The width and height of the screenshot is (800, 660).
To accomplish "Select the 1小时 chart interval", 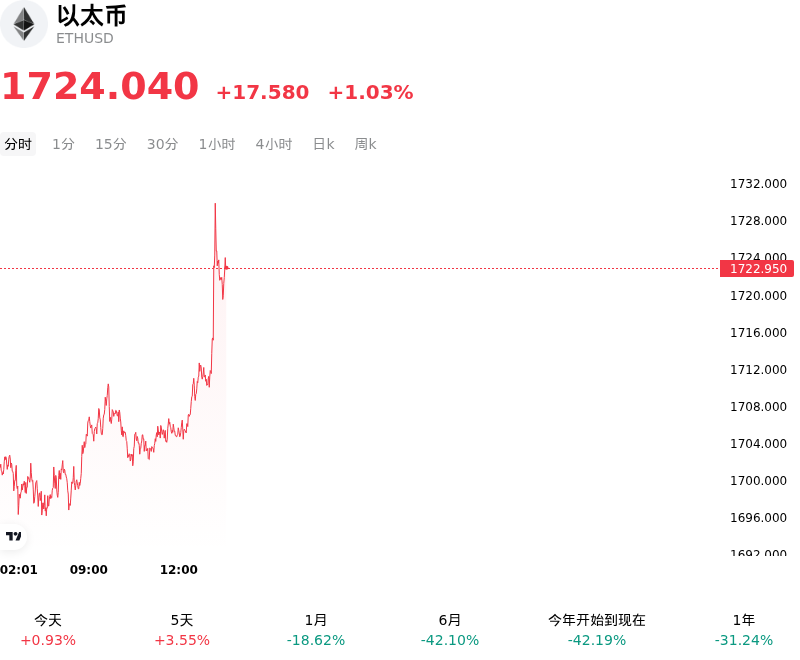I will coord(217,144).
